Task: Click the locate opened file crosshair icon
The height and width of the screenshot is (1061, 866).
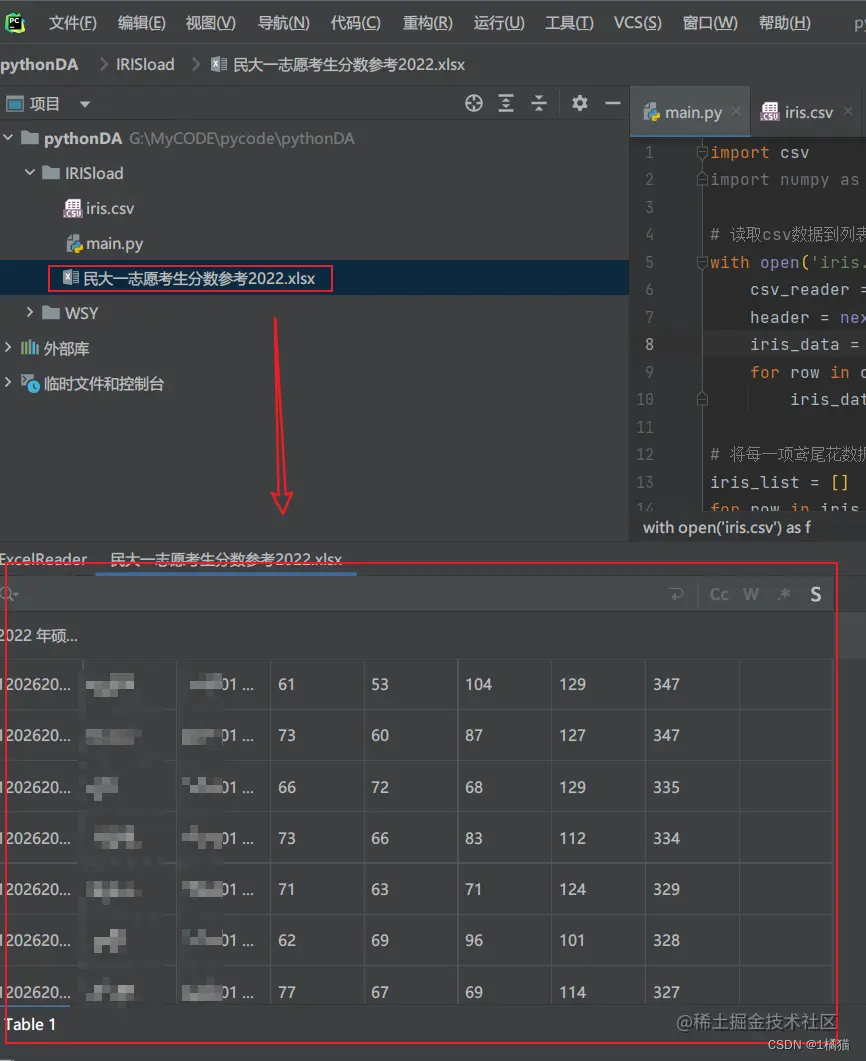Action: click(x=474, y=104)
